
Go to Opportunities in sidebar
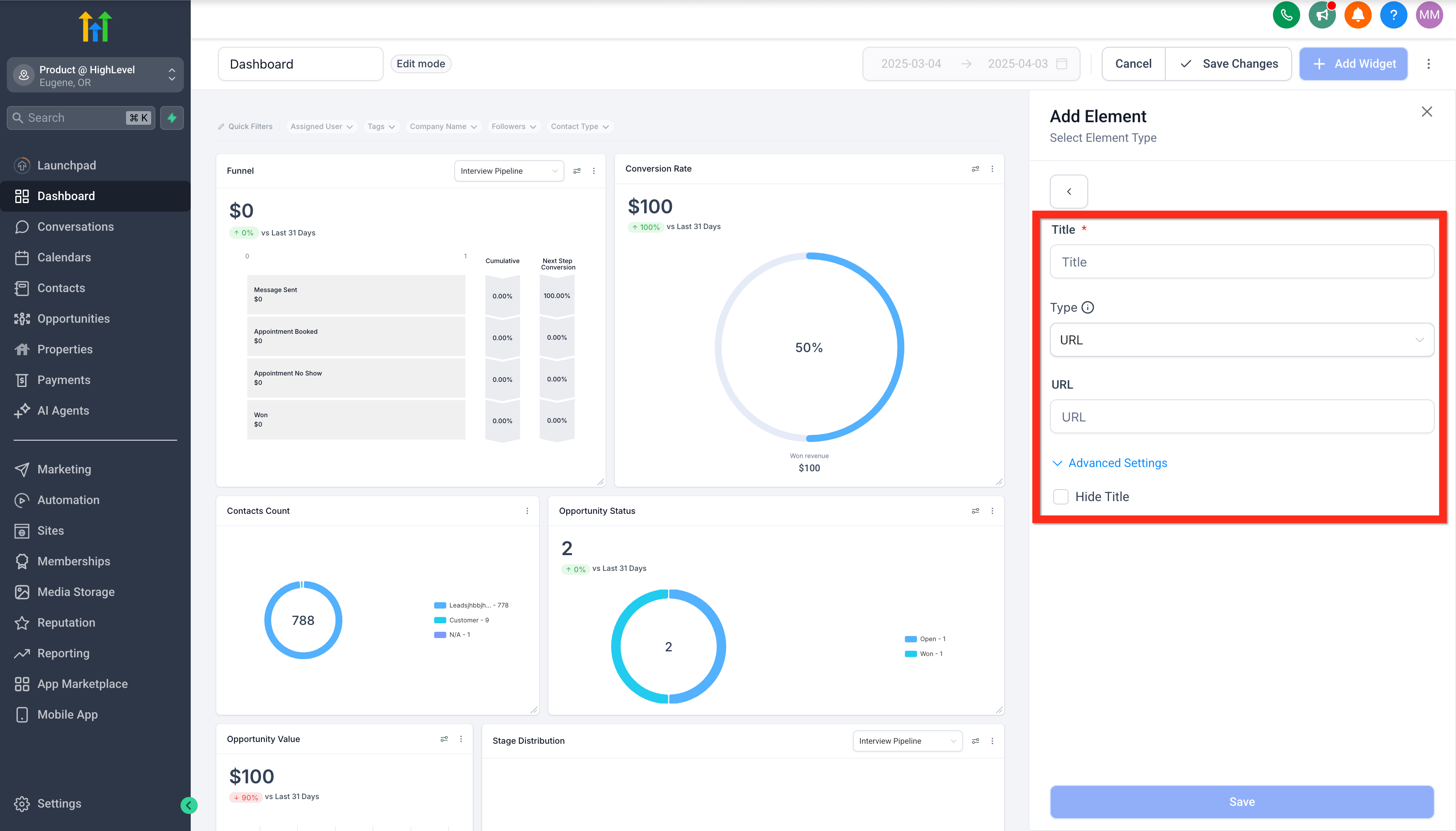click(x=73, y=318)
